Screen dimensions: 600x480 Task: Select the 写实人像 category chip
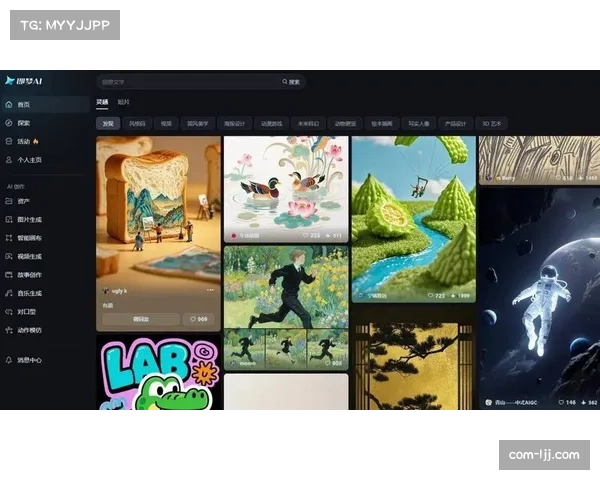click(419, 124)
